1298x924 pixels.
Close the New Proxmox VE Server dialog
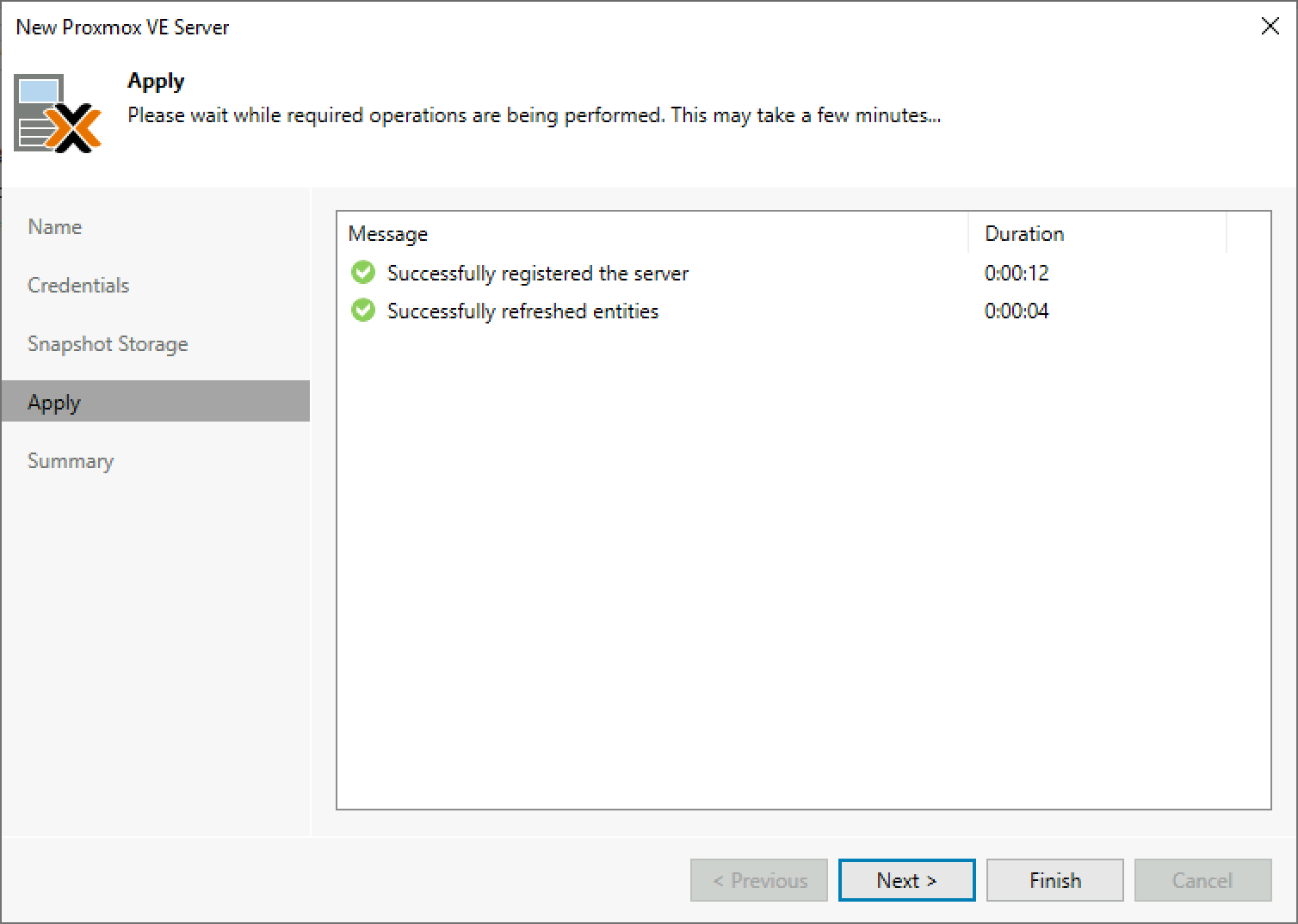coord(1270,27)
